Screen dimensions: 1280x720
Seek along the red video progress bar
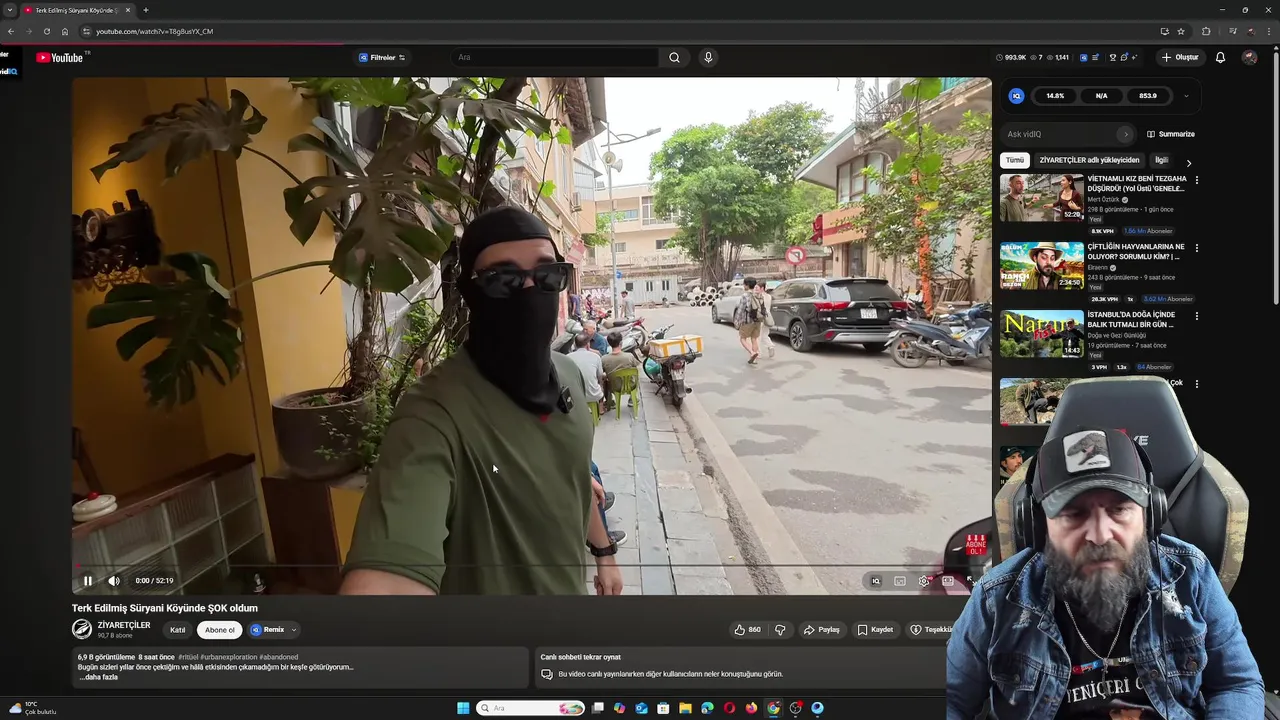[530, 566]
